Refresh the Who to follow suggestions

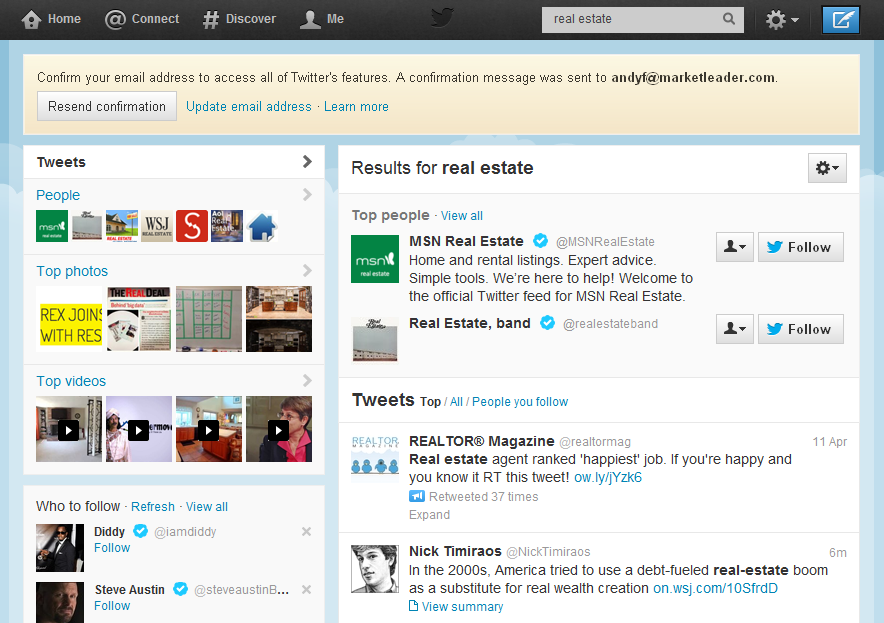coord(153,507)
